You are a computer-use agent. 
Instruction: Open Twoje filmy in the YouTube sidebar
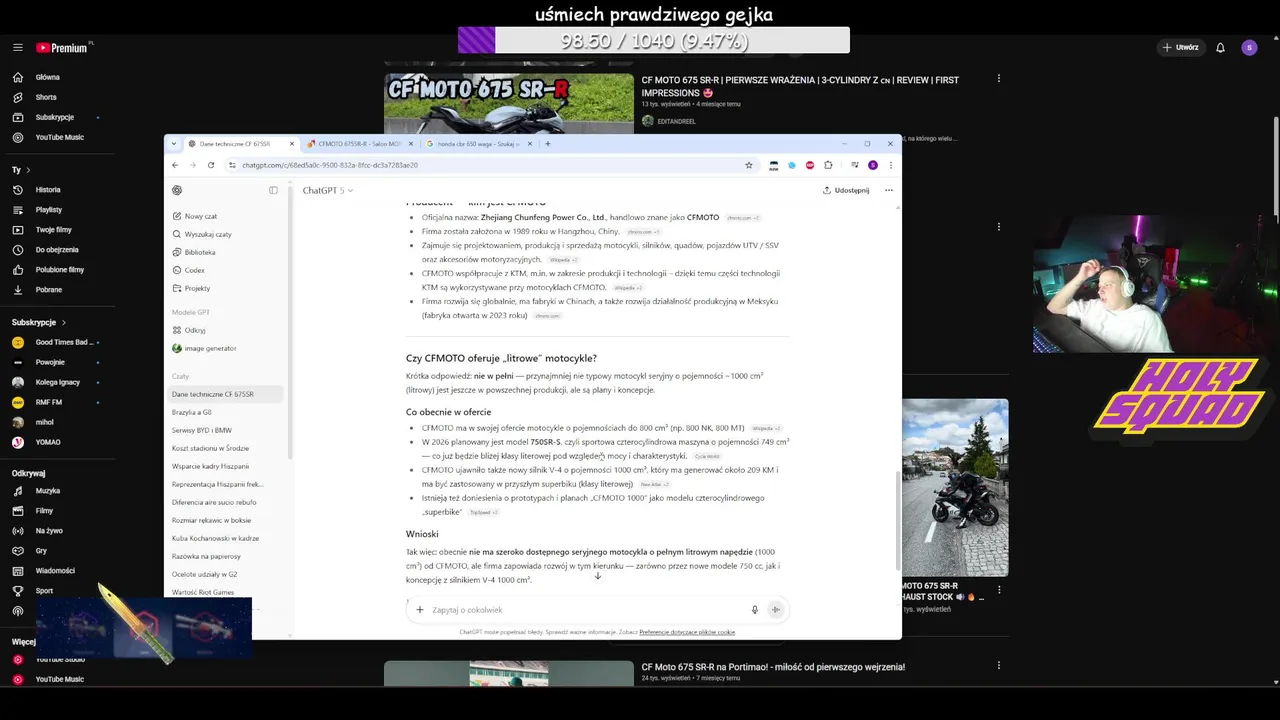pos(53,229)
